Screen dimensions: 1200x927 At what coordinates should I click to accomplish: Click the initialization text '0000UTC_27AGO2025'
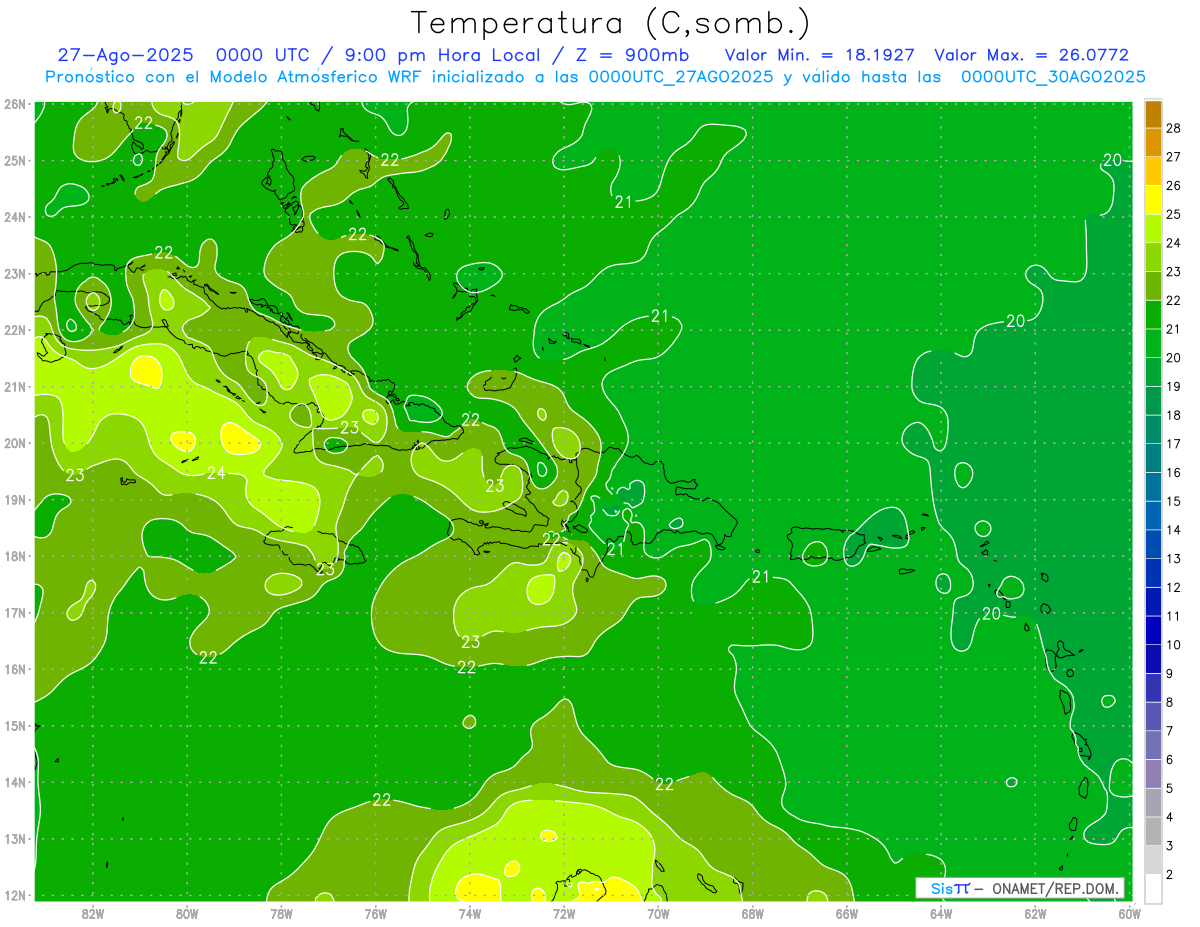click(681, 77)
